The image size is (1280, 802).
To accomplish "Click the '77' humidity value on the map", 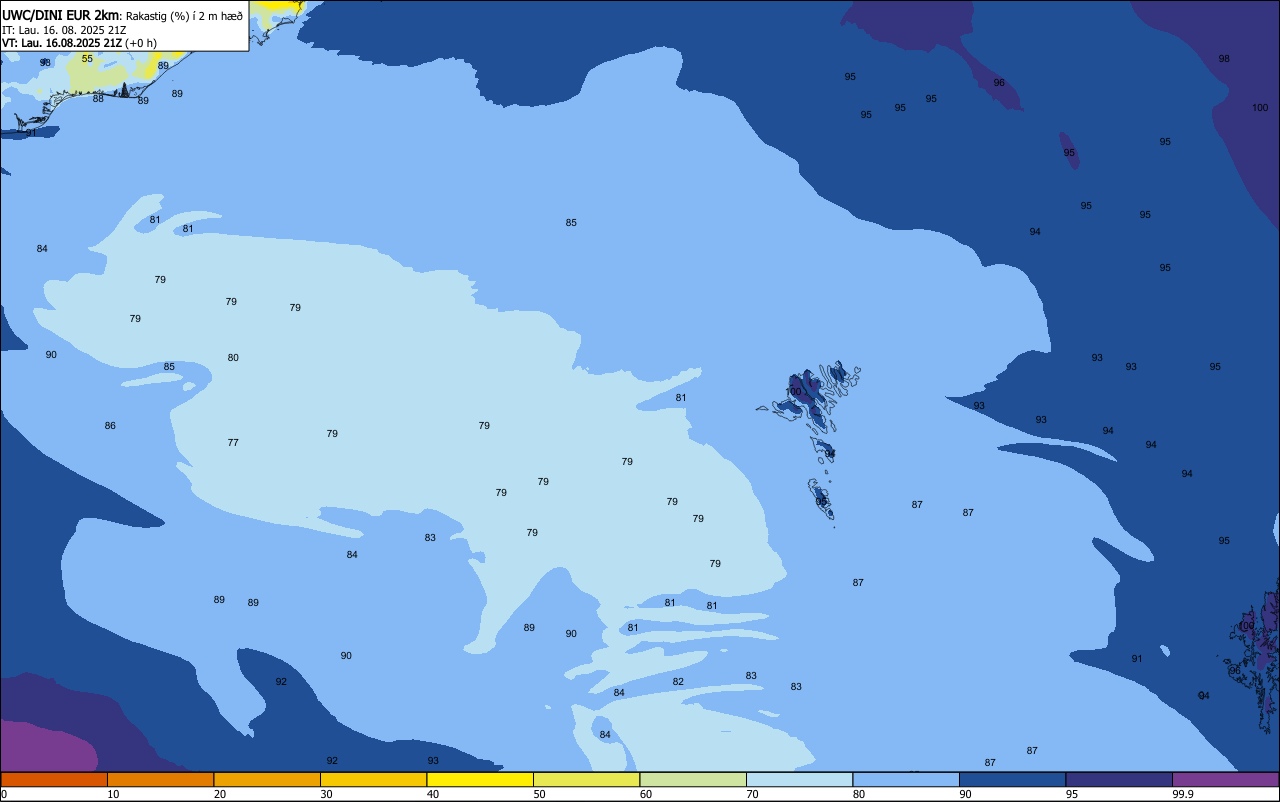I will click(x=233, y=443).
